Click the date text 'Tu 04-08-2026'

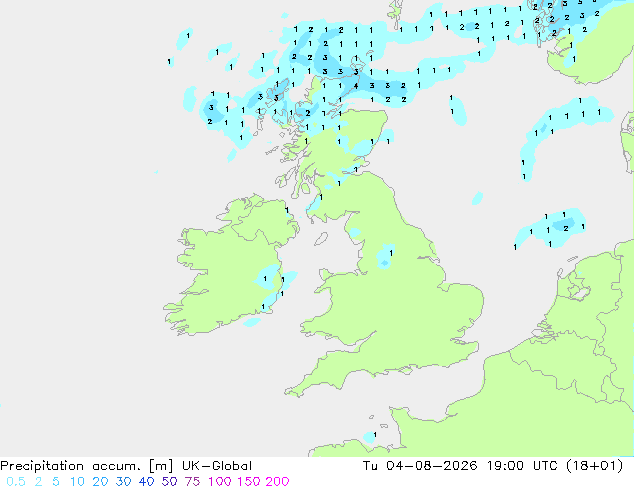pos(420,466)
